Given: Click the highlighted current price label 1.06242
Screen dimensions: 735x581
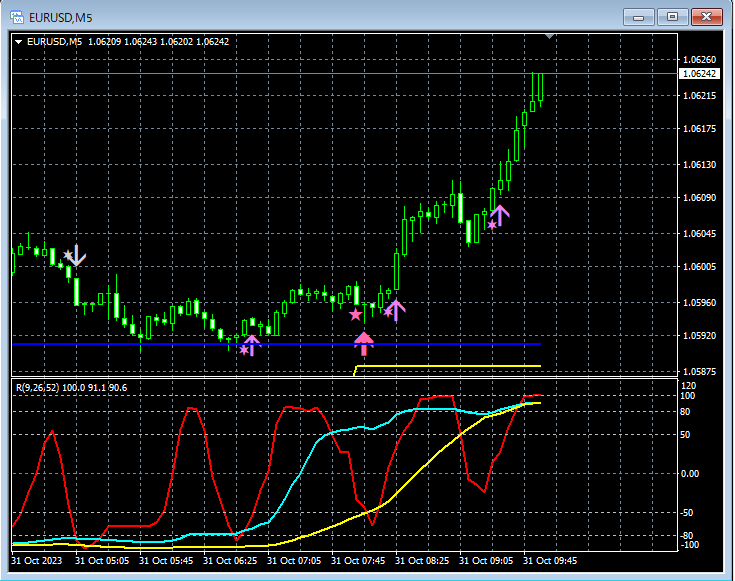Looking at the screenshot, I should [x=699, y=74].
